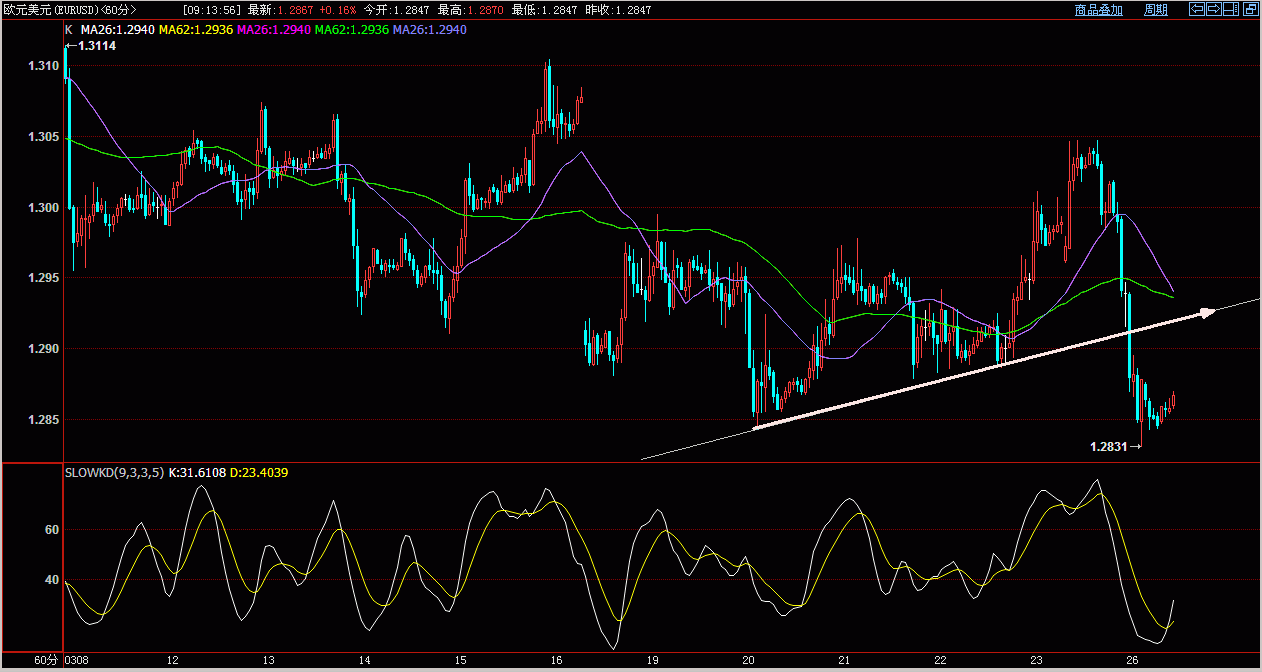Screen dimensions: 1262x672
Task: Click the 26 date axis label
Action: pyautogui.click(x=1133, y=661)
